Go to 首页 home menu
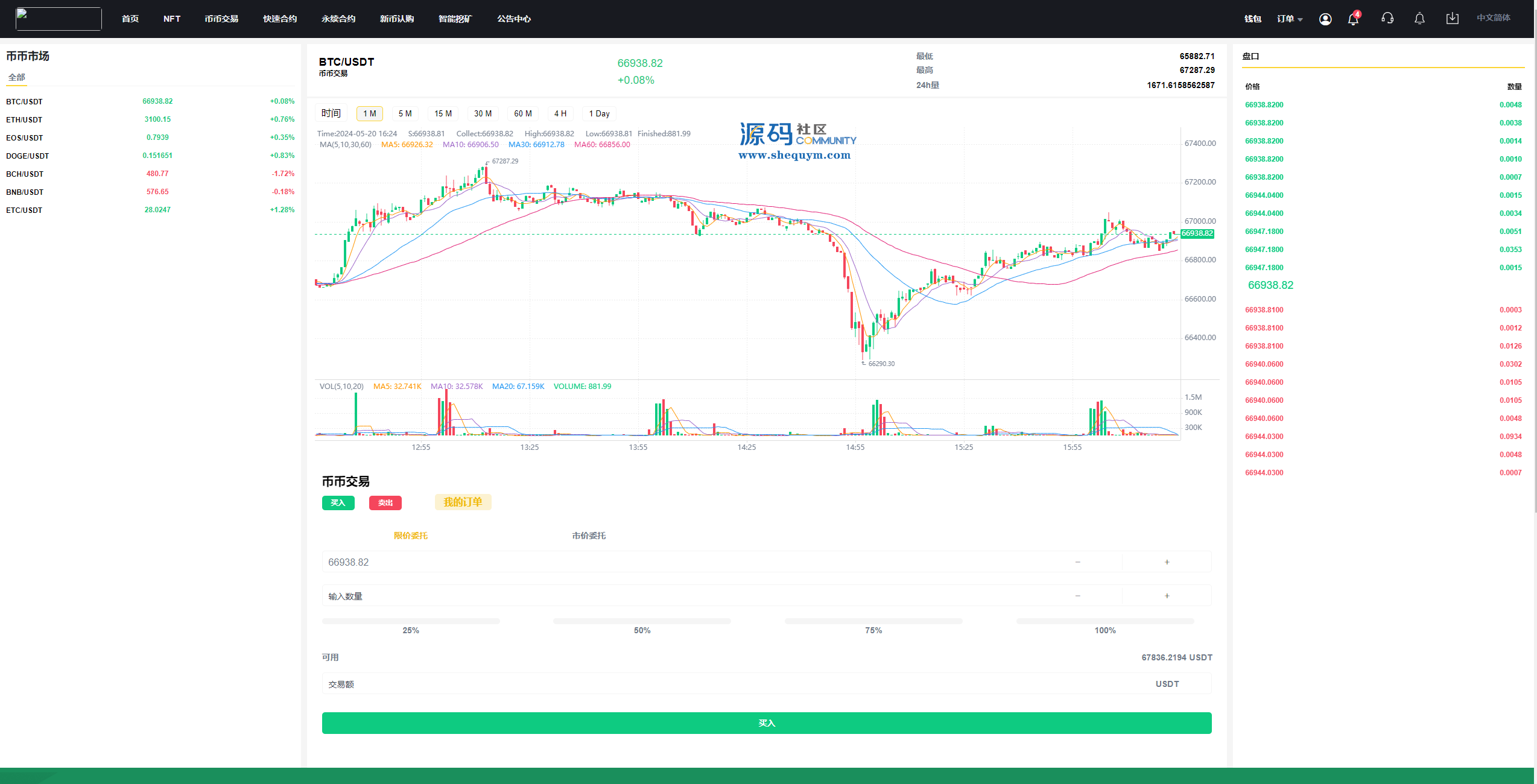 click(130, 19)
